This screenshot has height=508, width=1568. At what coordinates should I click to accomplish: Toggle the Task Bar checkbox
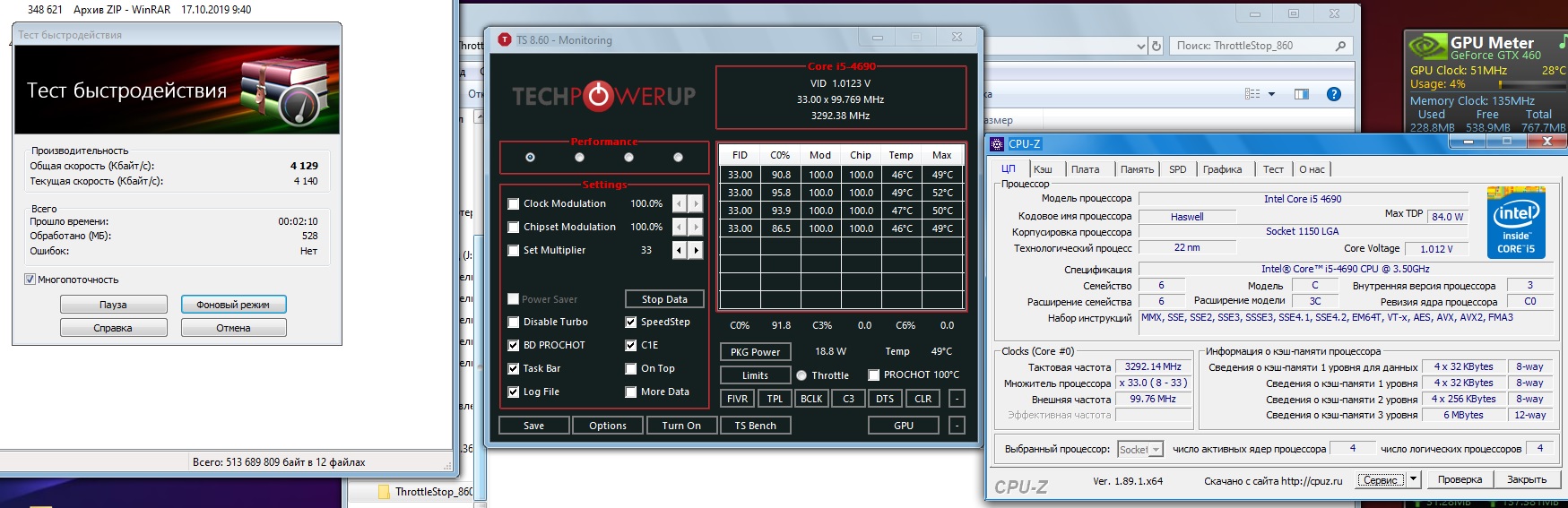coord(514,368)
